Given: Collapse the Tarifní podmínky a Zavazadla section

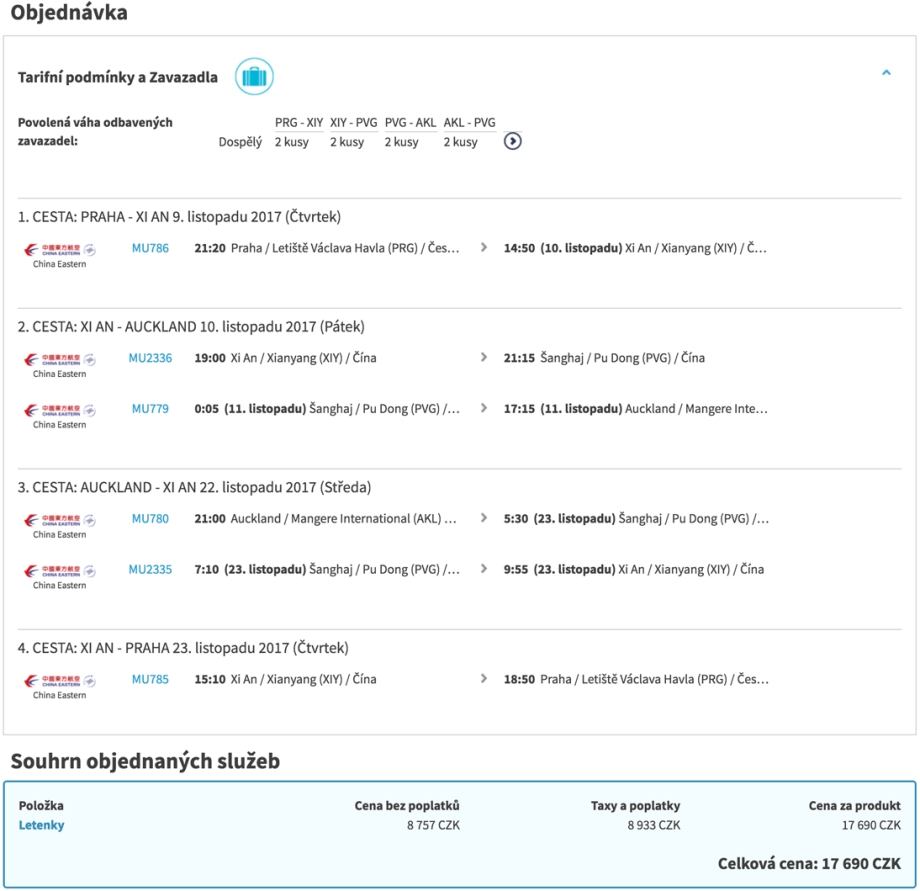Looking at the screenshot, I should click(885, 73).
